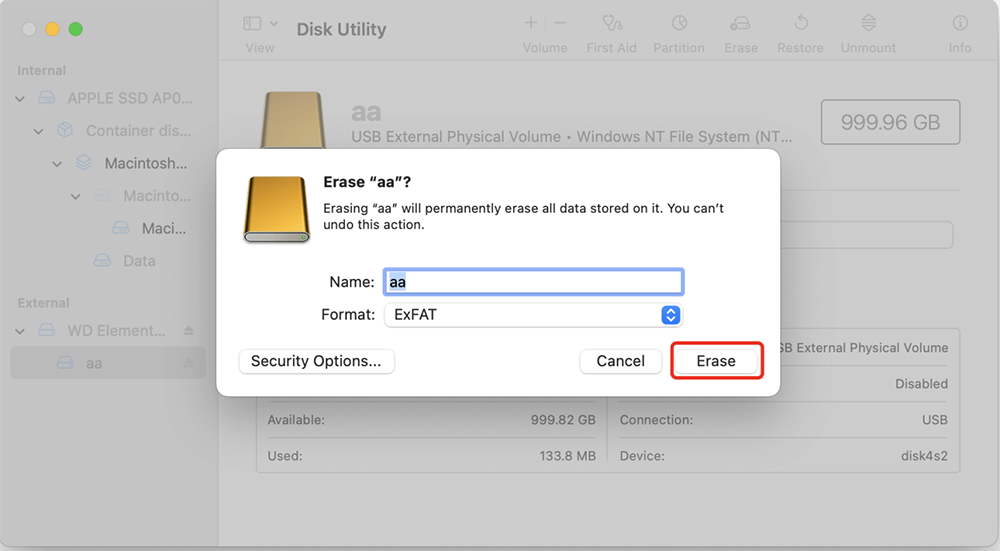
Task: Open the Info toolbar icon
Action: click(960, 24)
